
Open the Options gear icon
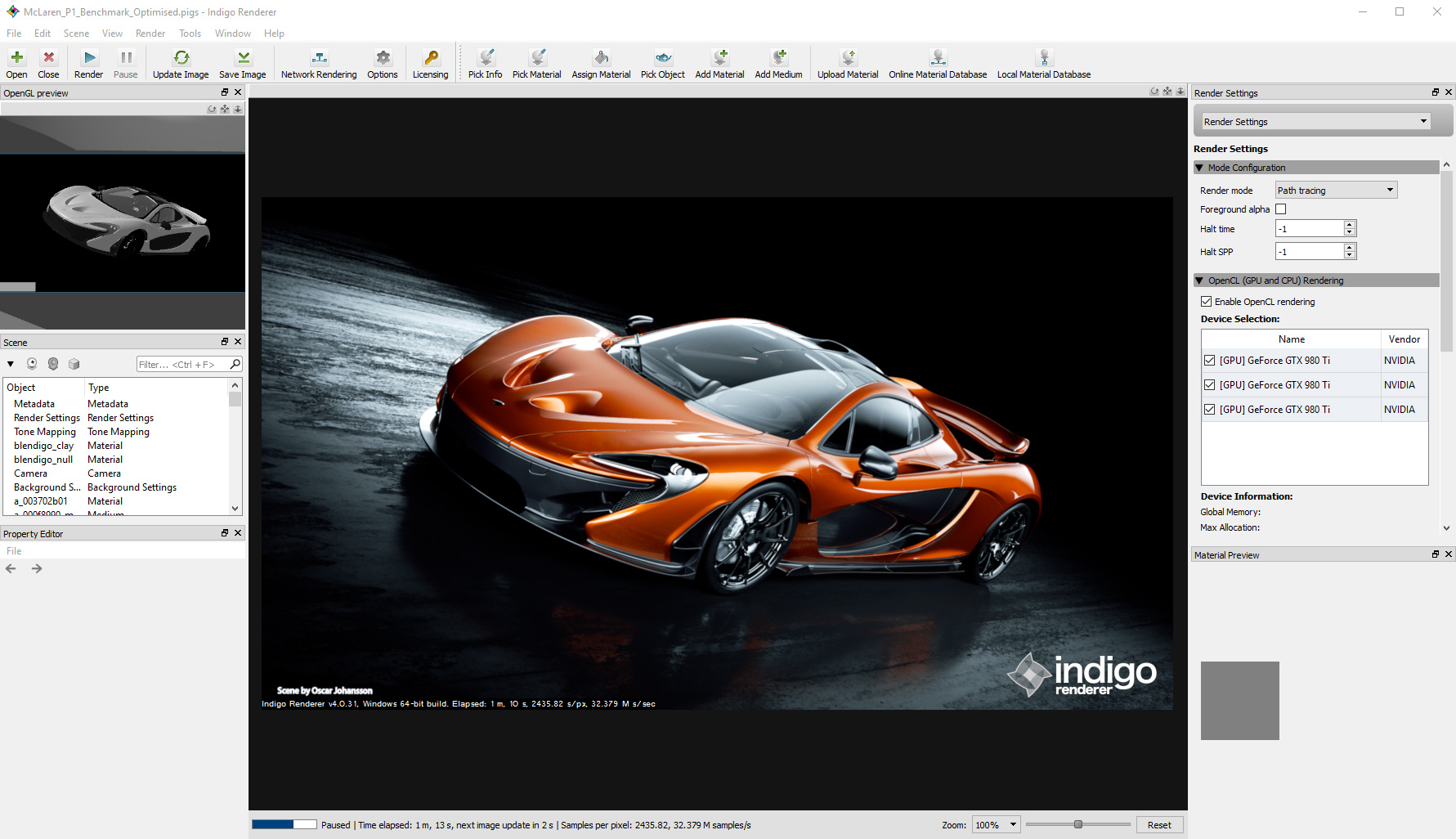pos(383,64)
